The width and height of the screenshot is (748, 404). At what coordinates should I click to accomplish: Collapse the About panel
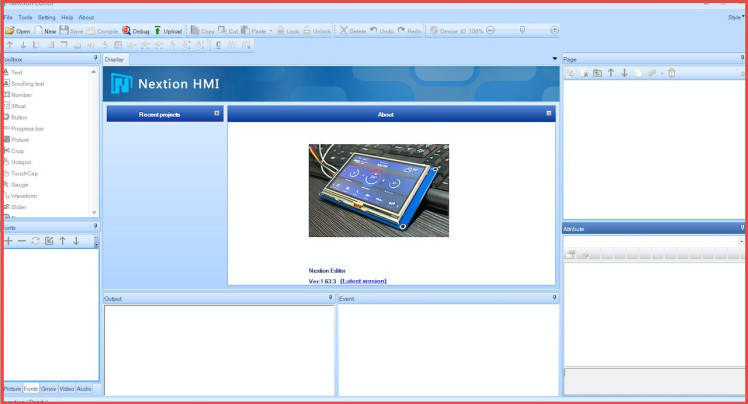point(549,113)
